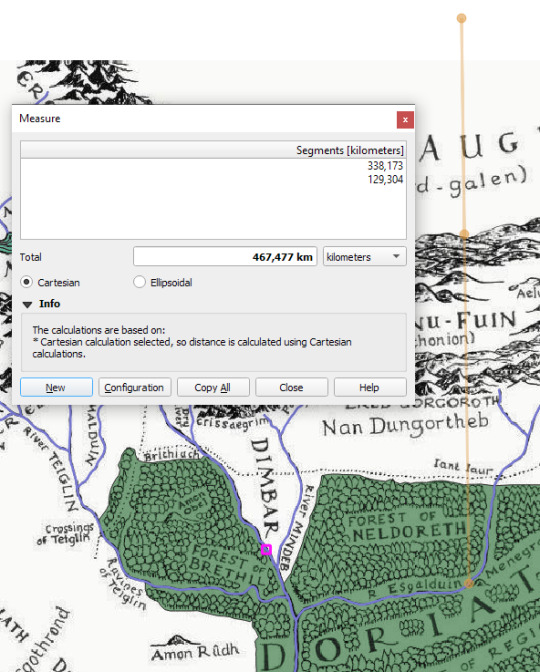Open the kilometers unit dropdown
The image size is (540, 672).
[365, 257]
